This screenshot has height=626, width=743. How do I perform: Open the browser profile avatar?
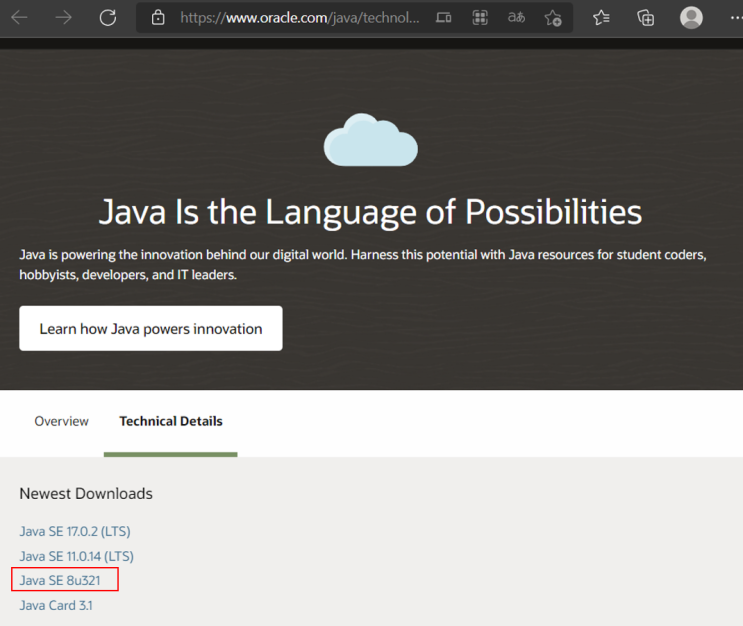(691, 18)
